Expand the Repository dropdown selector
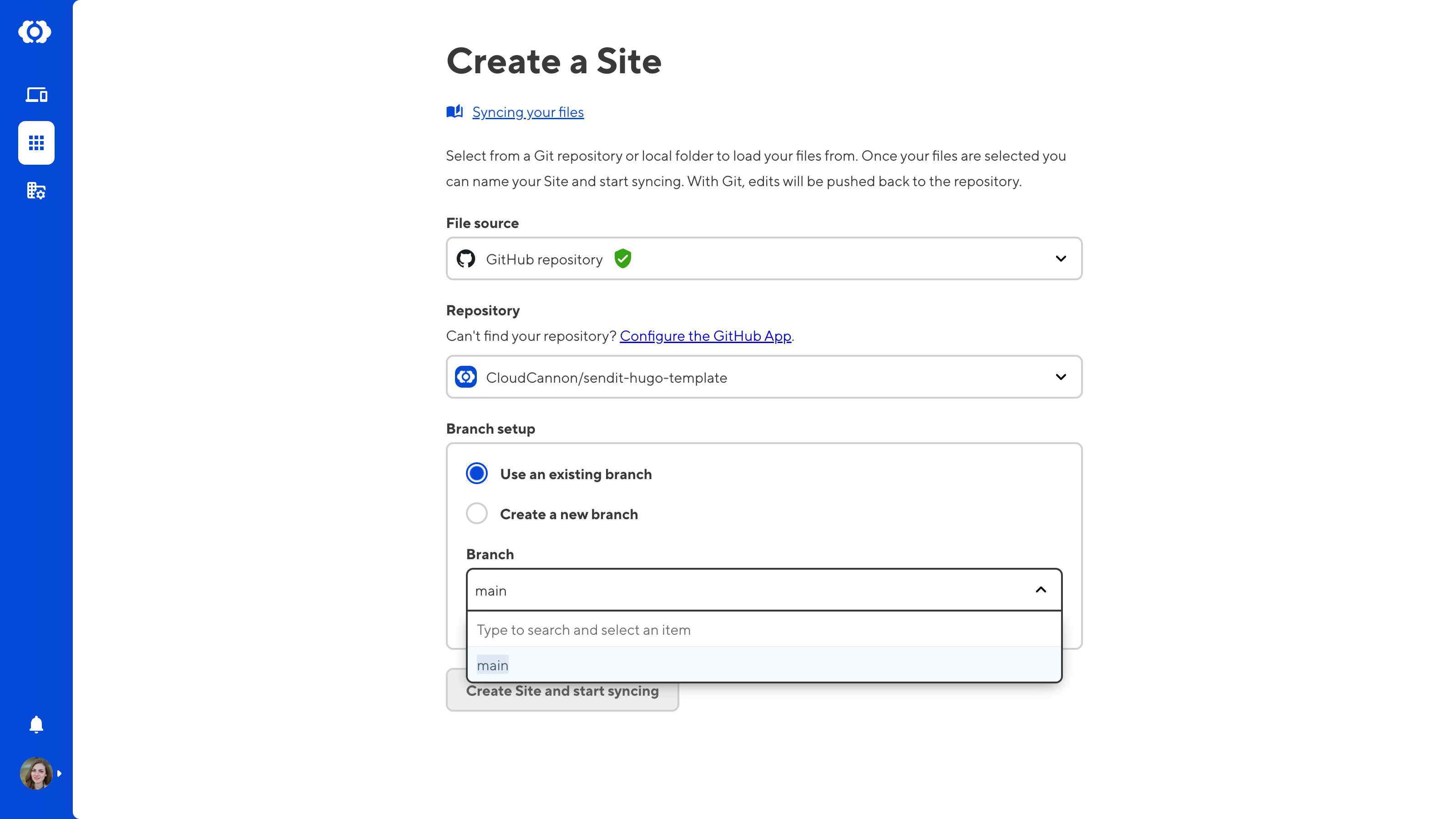 point(1060,377)
